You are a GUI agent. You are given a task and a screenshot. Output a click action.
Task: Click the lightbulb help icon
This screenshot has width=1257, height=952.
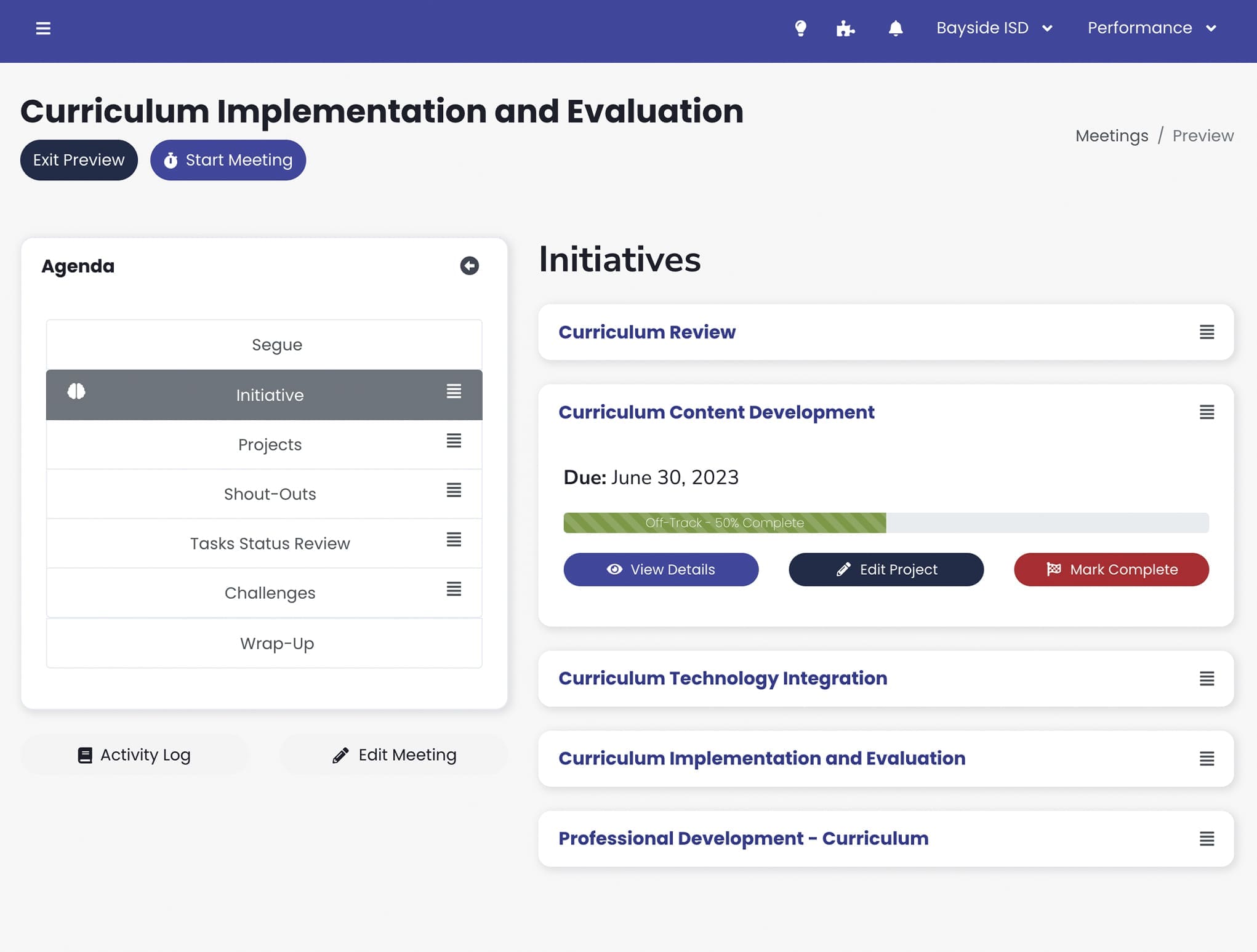800,27
